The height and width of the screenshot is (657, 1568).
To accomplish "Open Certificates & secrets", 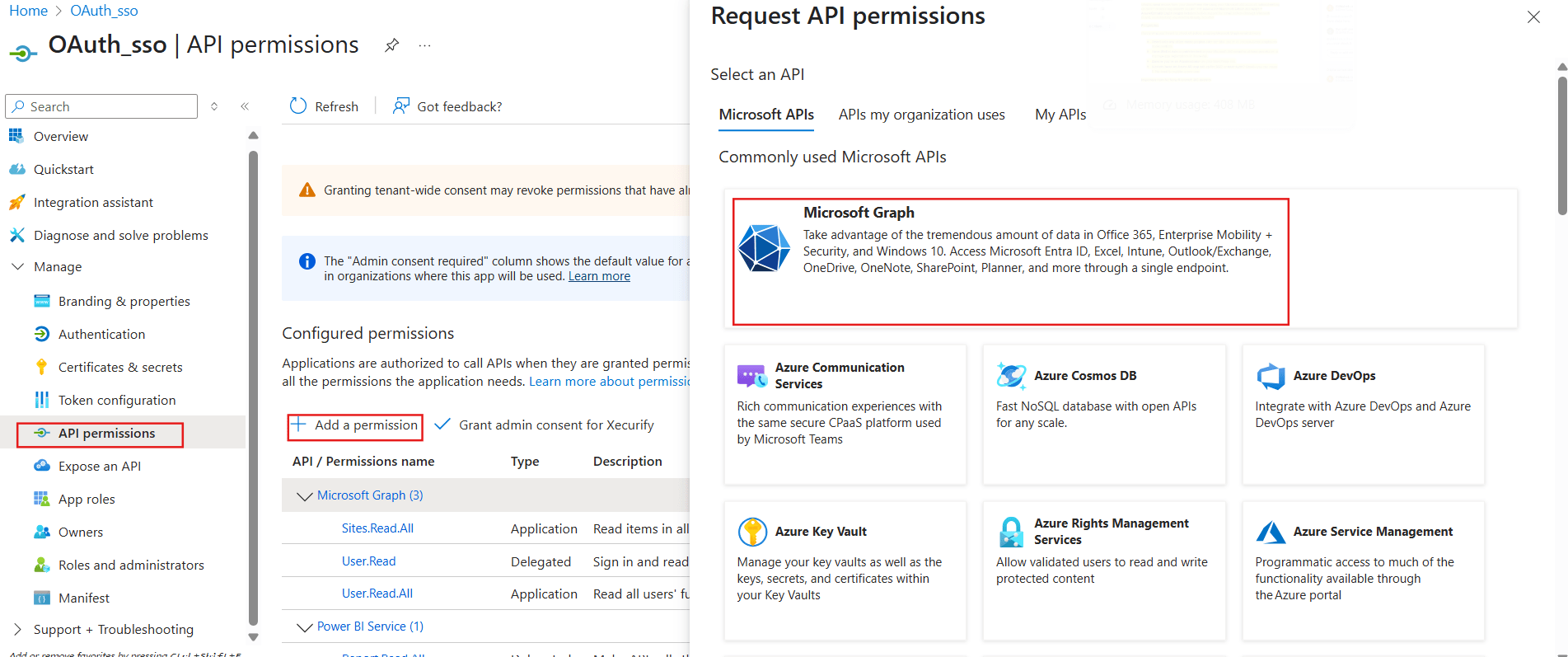I will 120,367.
